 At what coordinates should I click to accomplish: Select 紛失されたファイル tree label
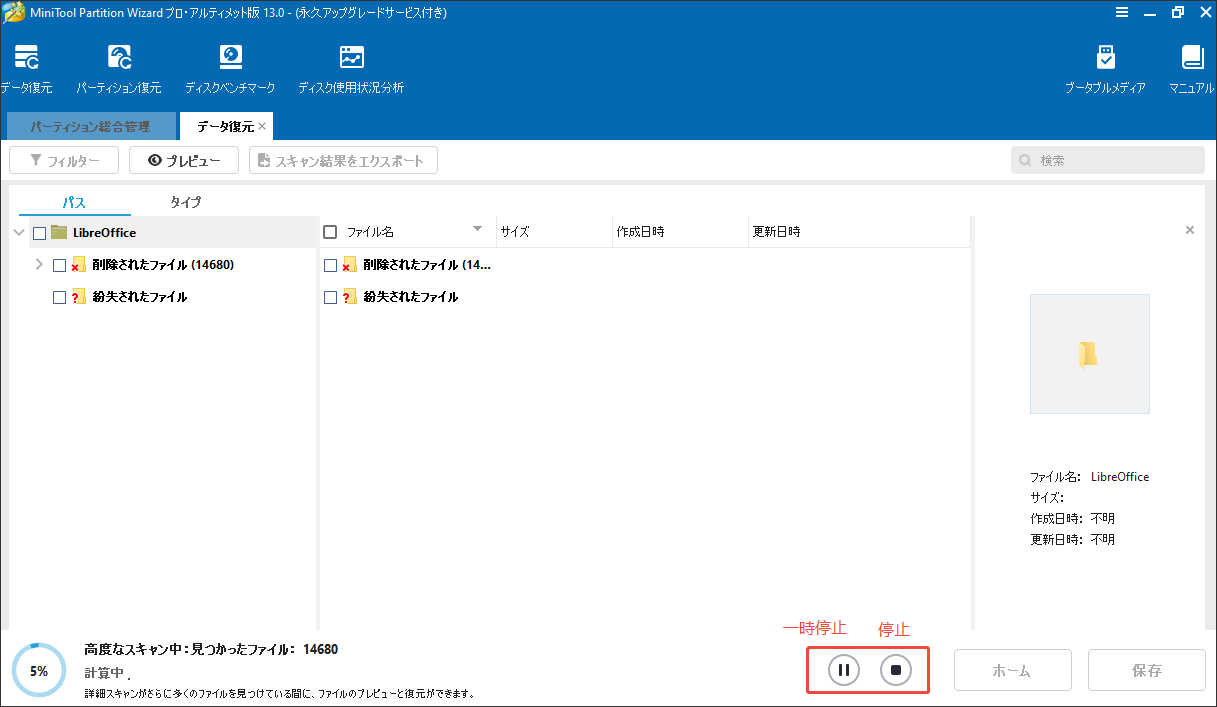pos(139,297)
